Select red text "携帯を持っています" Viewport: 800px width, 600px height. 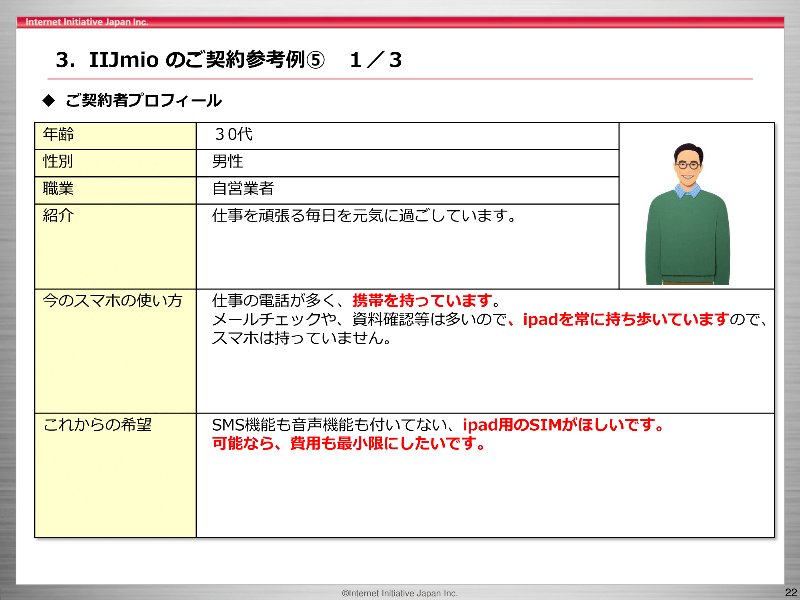[x=422, y=300]
